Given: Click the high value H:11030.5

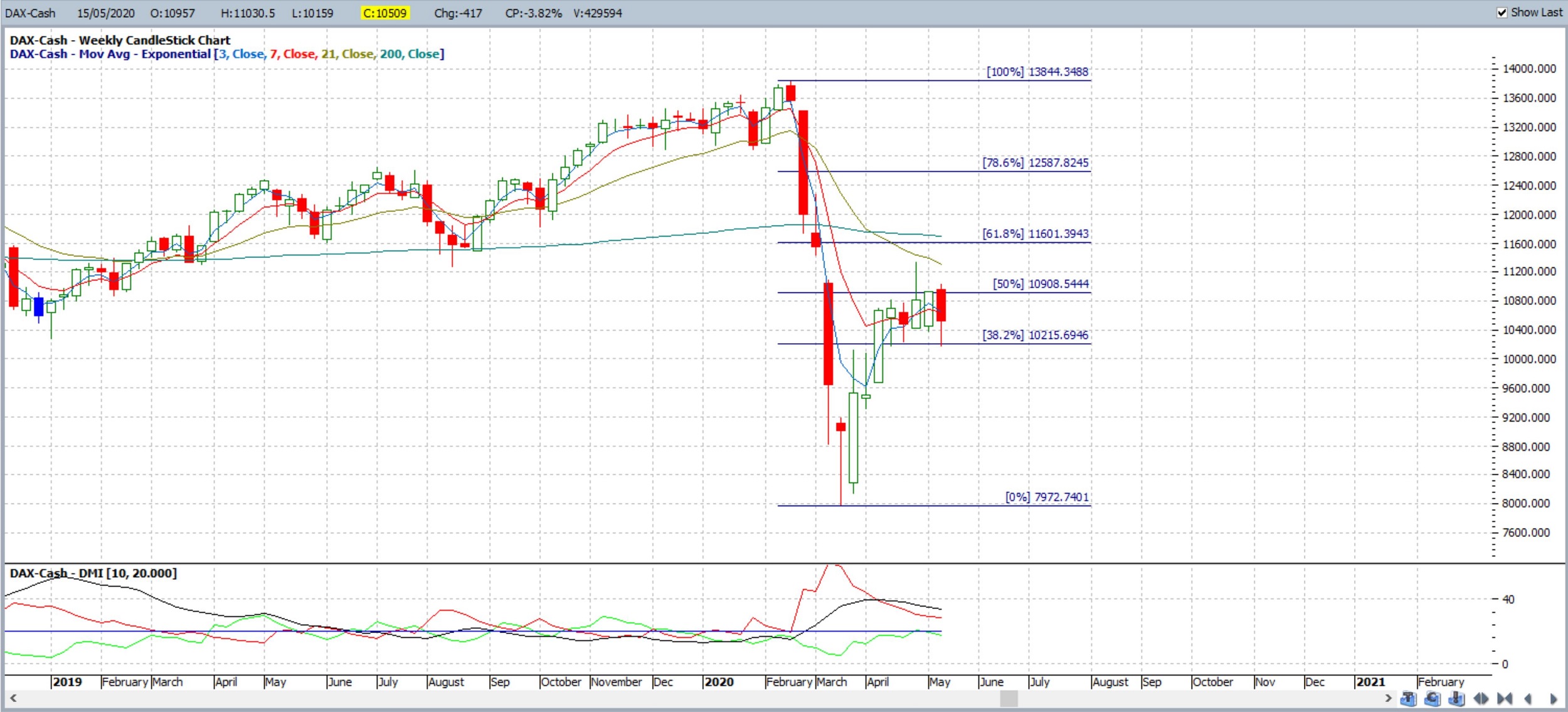Looking at the screenshot, I should tap(248, 13).
